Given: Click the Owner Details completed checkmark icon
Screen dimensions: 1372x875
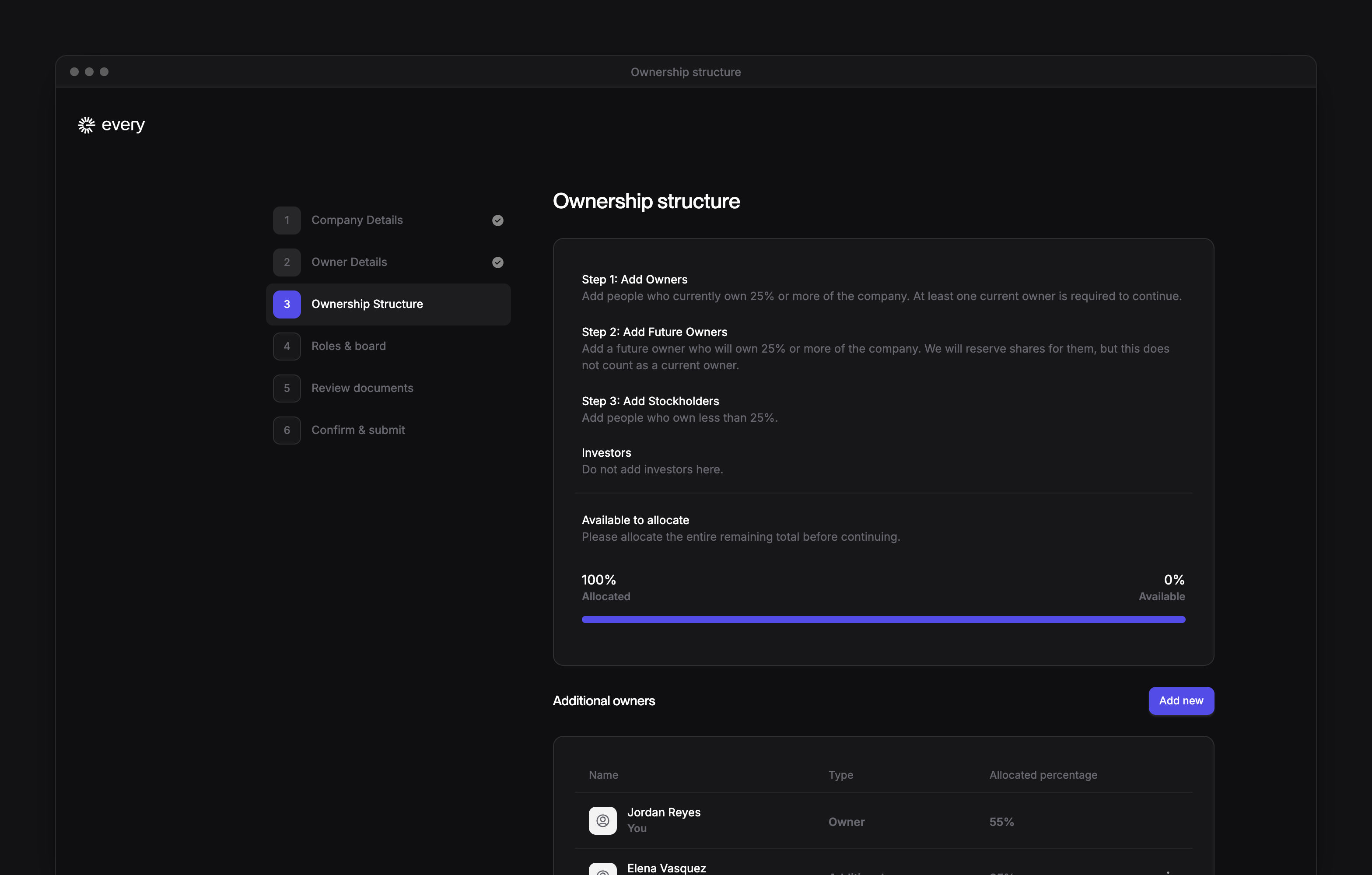Looking at the screenshot, I should click(x=497, y=262).
